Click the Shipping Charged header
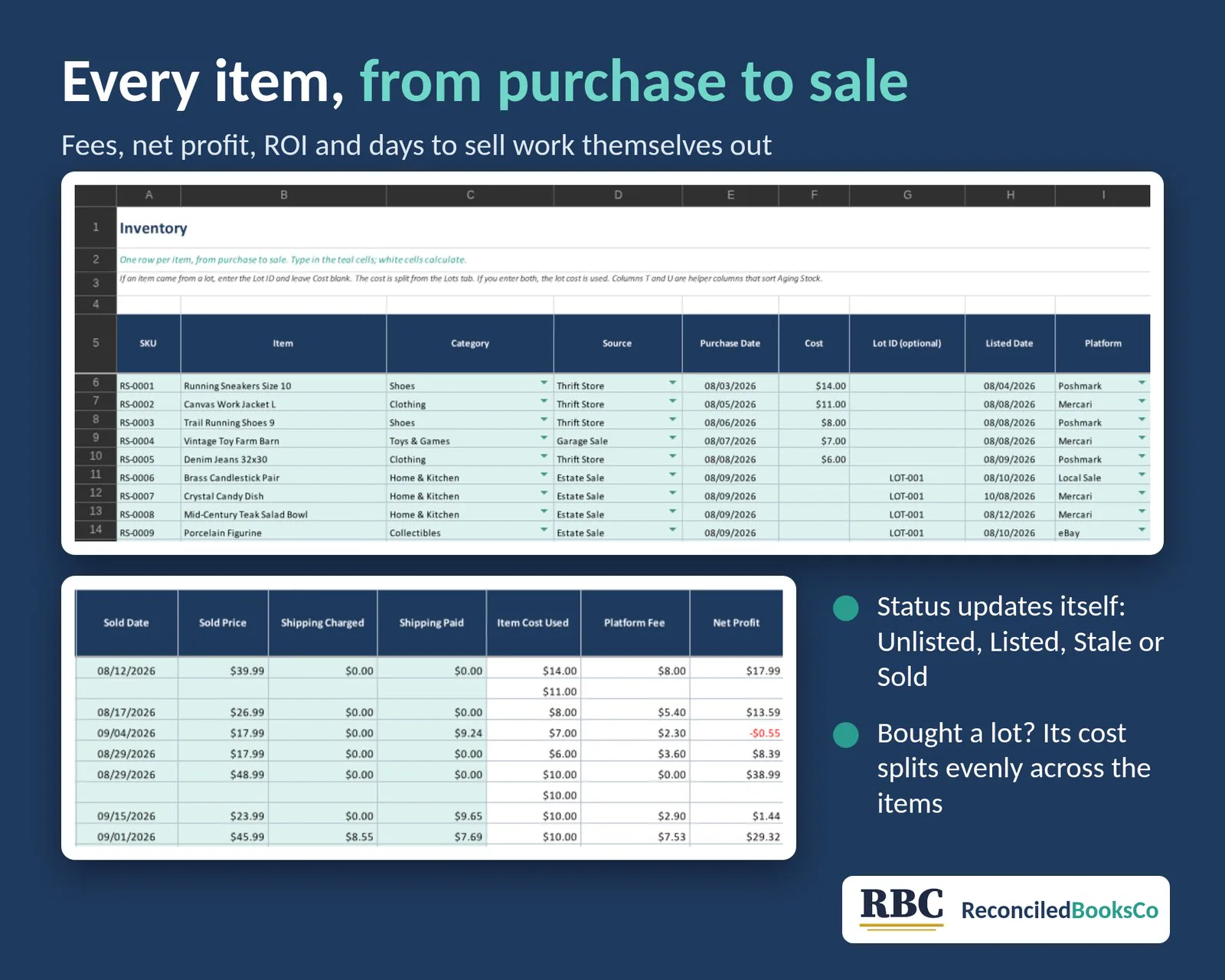 322,622
